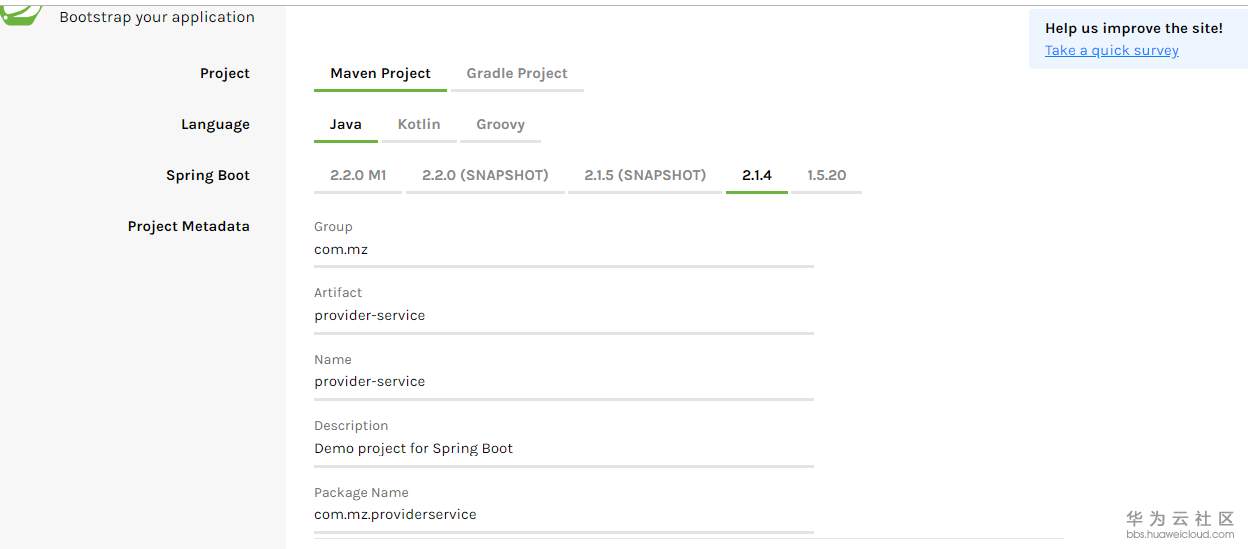This screenshot has height=549, width=1248.
Task: Click the Group input field
Action: (x=563, y=250)
